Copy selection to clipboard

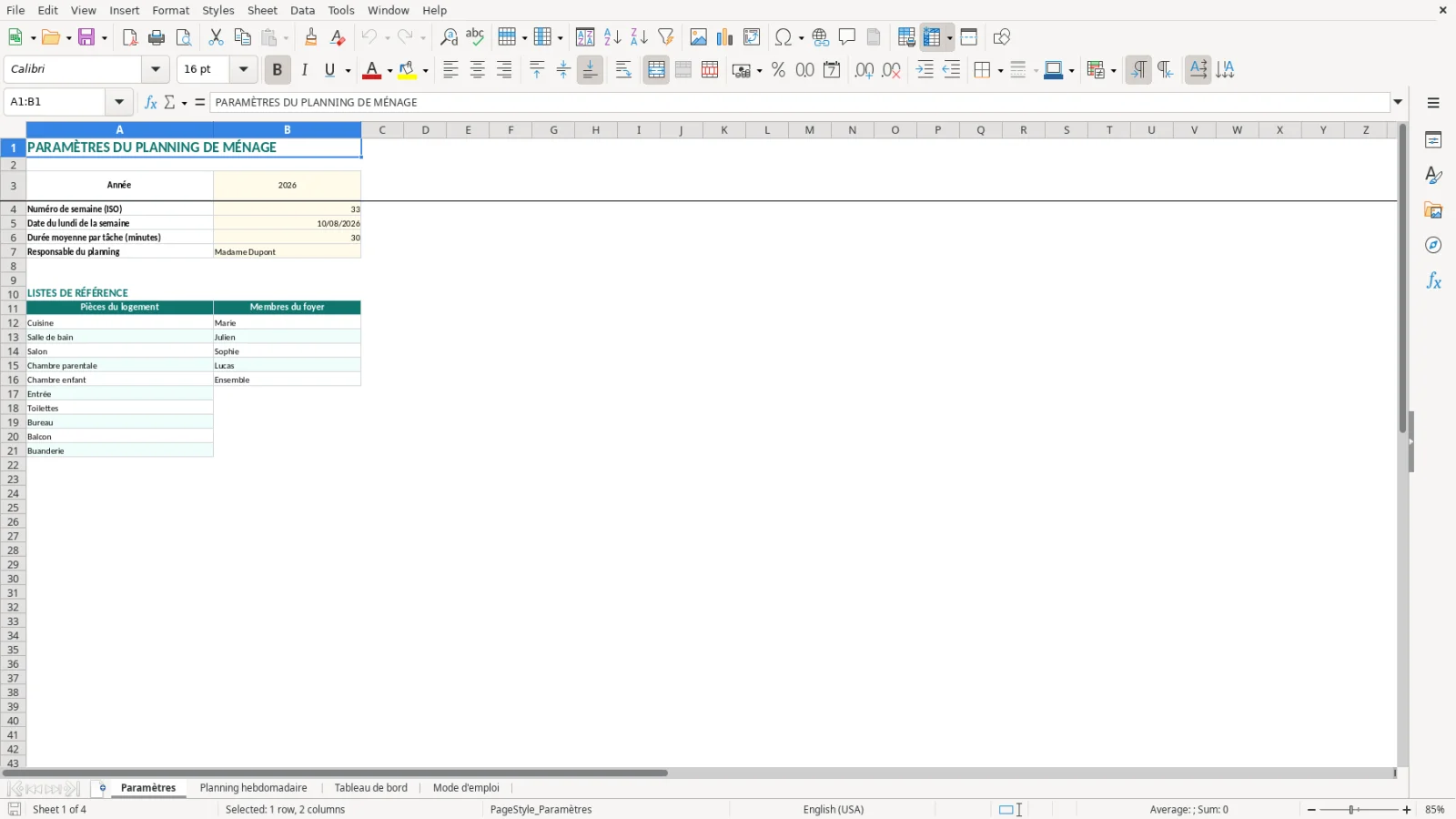[x=242, y=37]
